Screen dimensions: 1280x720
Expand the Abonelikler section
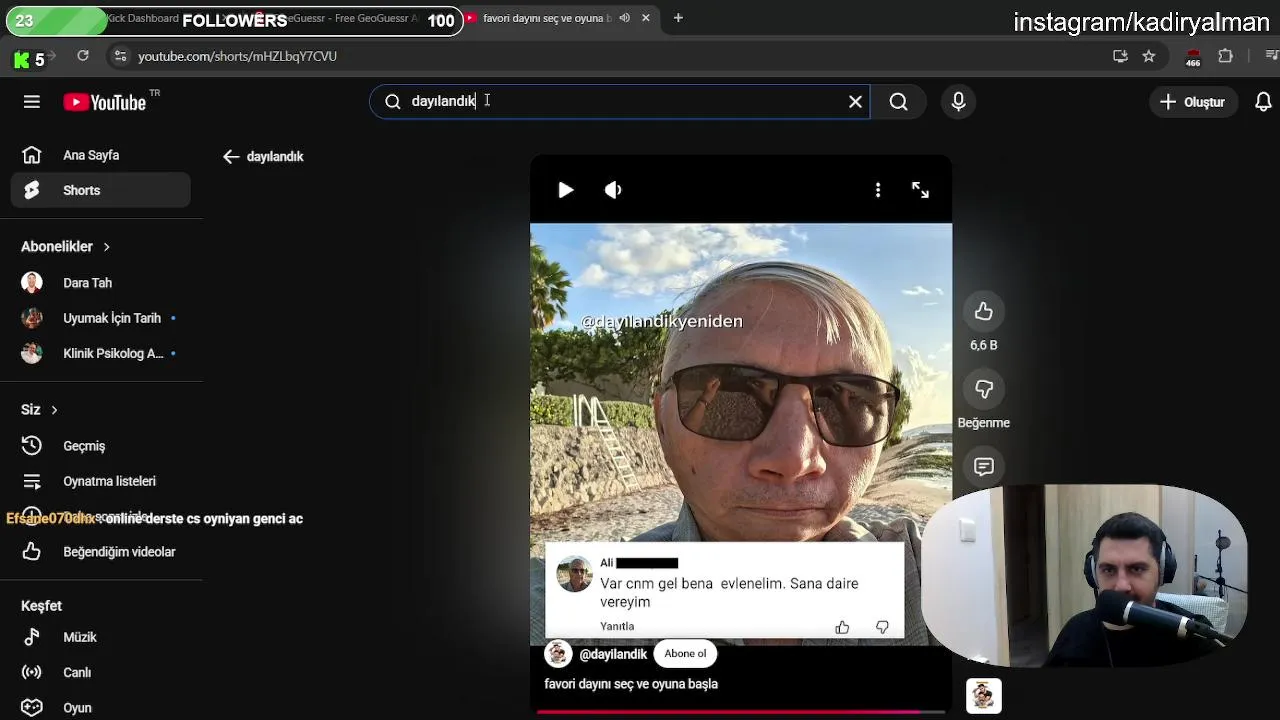66,247
